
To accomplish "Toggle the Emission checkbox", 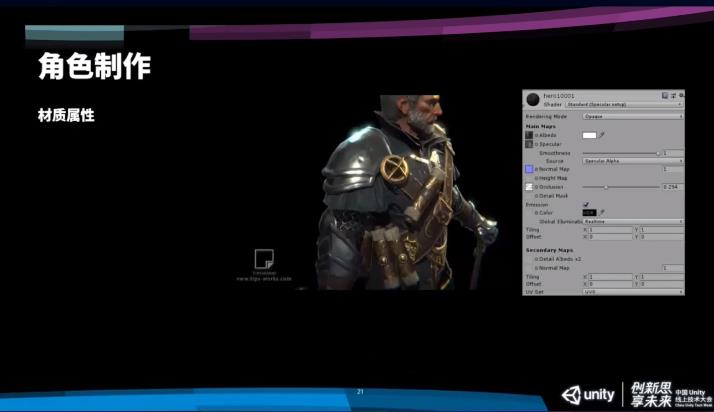I will coord(587,204).
